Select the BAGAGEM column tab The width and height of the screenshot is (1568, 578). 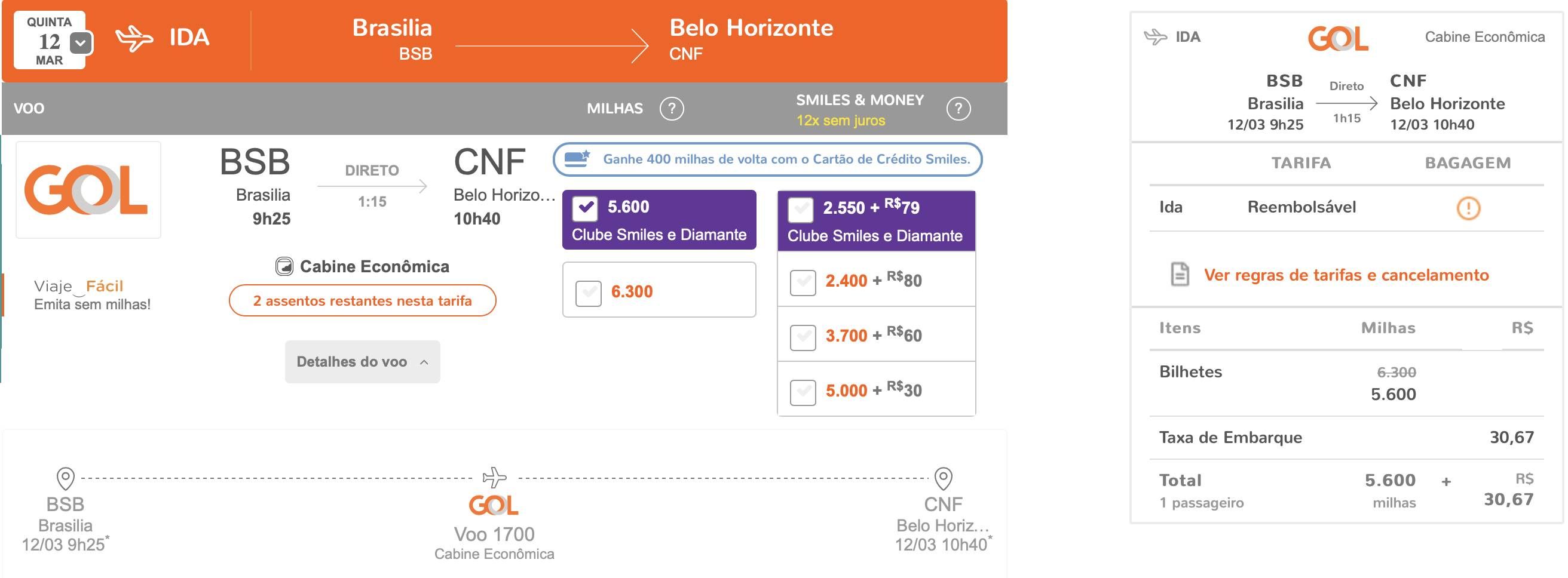coord(1468,163)
